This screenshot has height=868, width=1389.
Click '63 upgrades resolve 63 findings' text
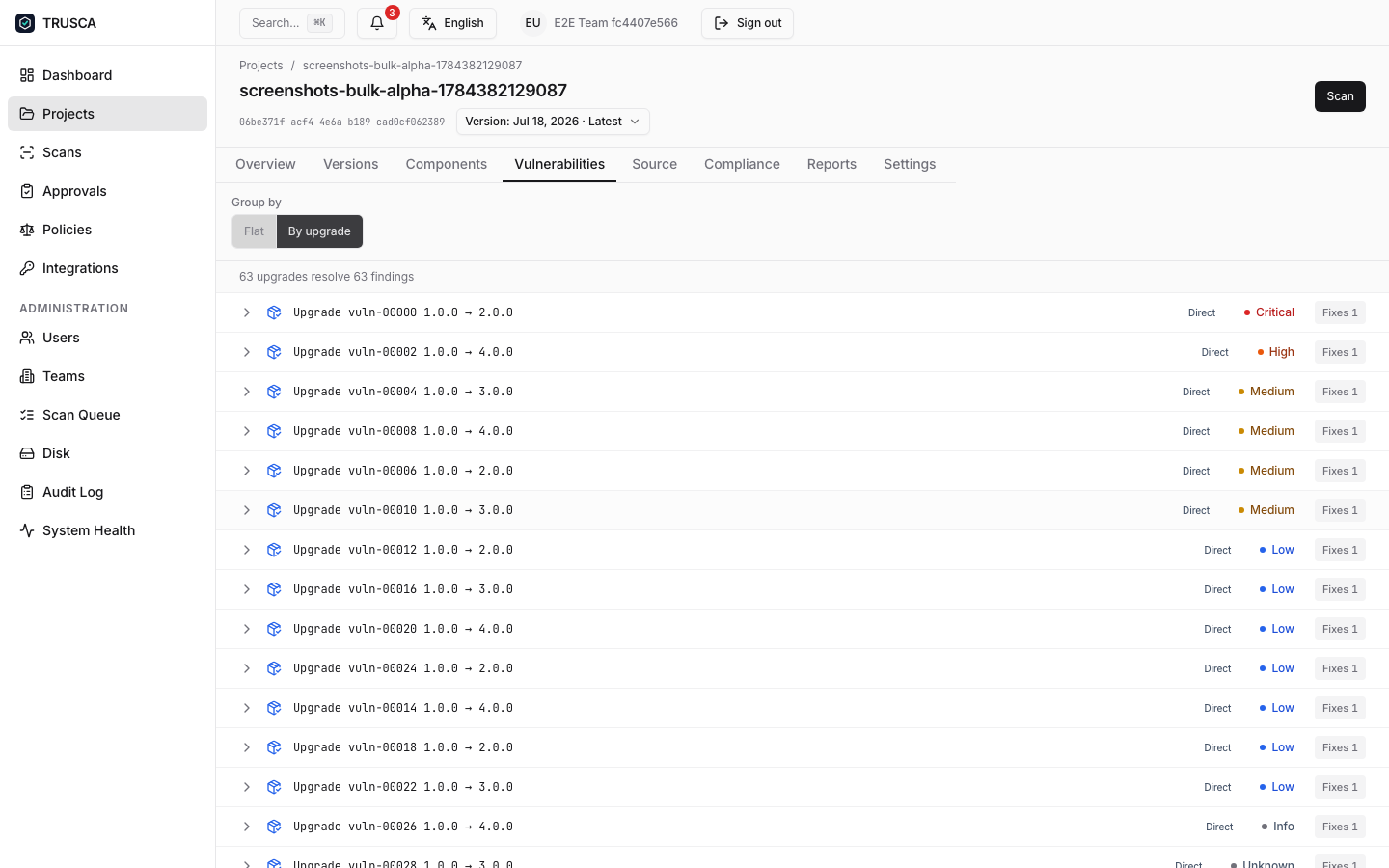326,277
